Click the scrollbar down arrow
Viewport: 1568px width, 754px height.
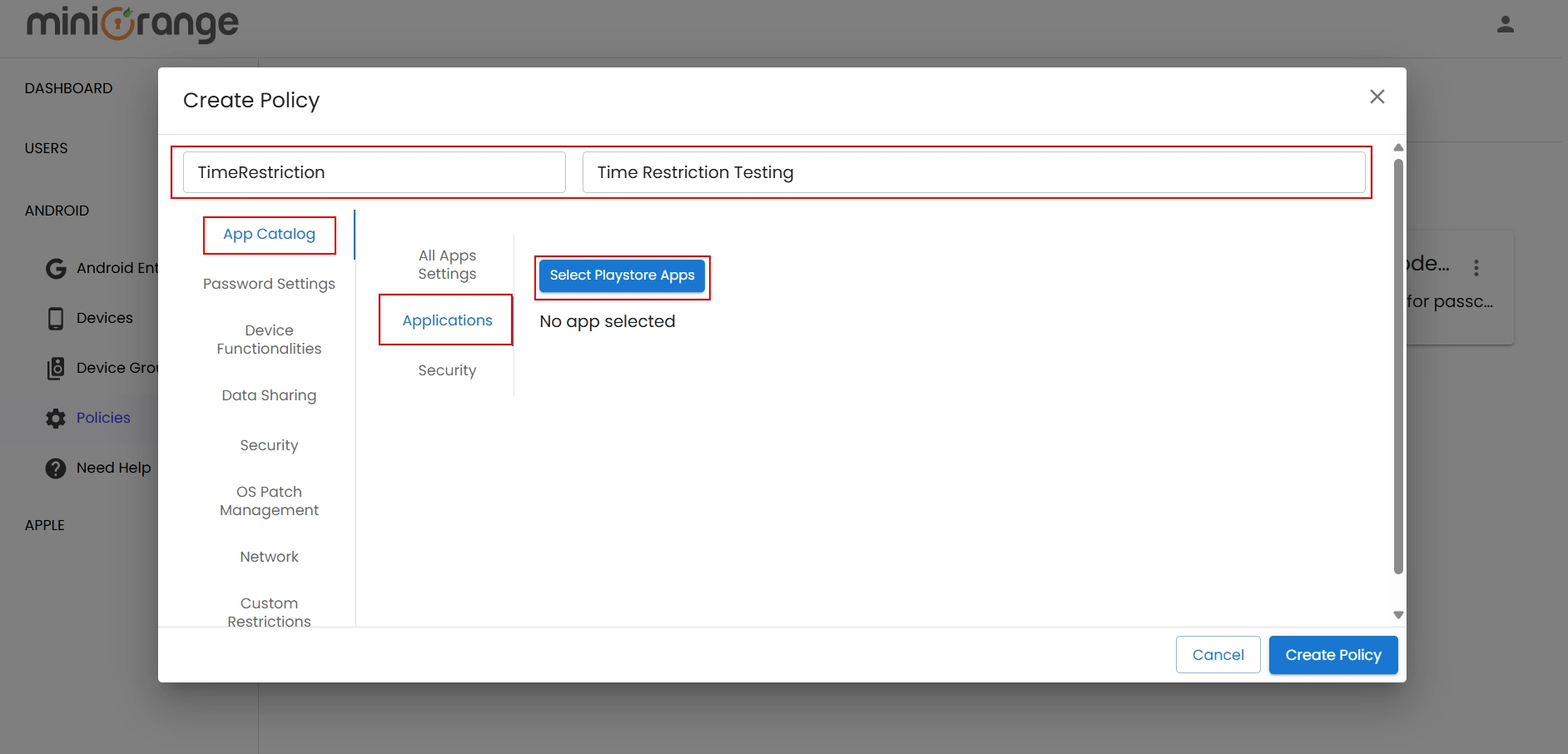(x=1397, y=614)
